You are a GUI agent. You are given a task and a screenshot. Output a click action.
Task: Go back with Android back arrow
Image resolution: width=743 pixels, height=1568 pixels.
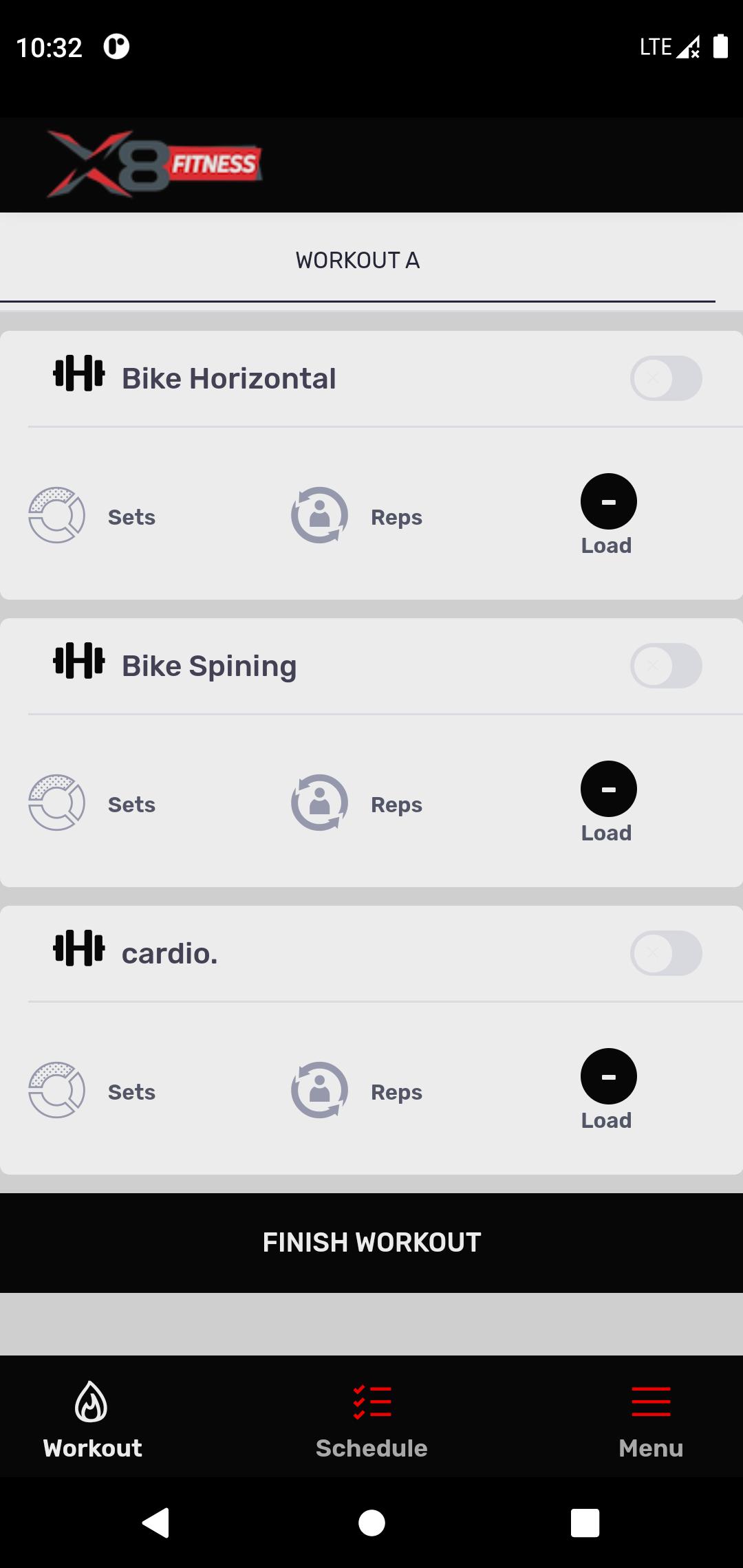[x=156, y=1523]
